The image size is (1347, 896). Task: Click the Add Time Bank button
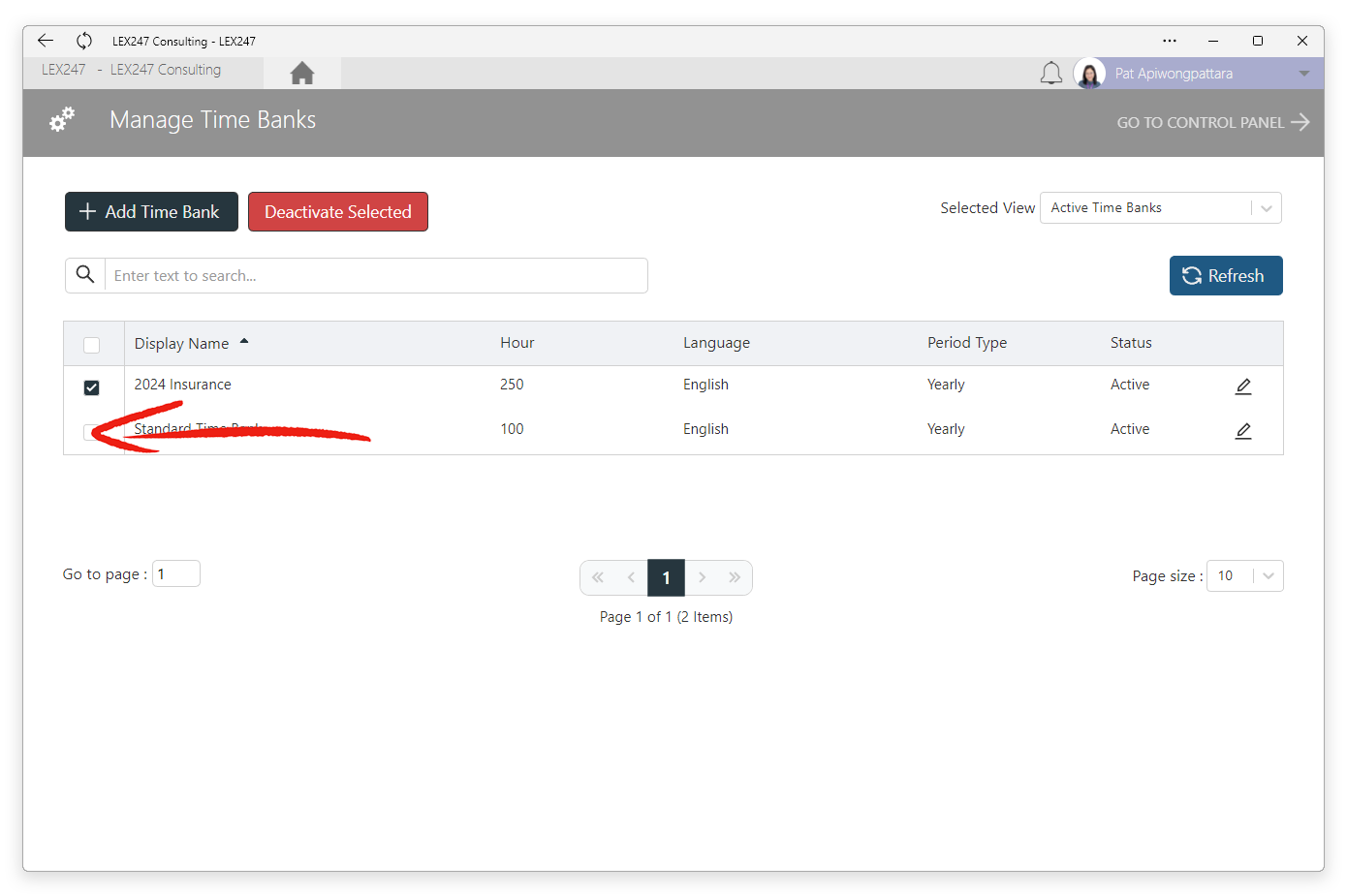coord(151,212)
